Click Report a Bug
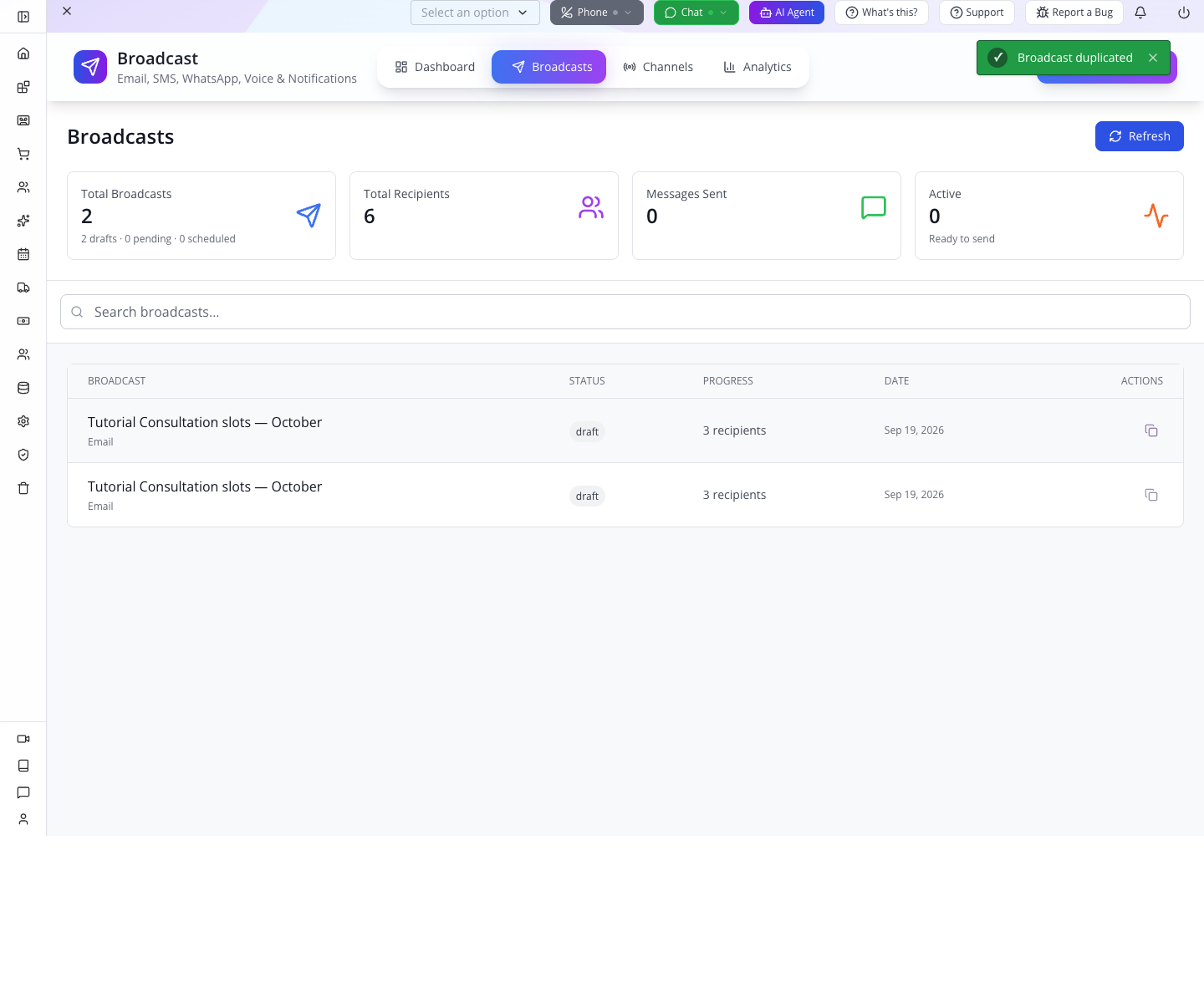Image resolution: width=1204 pixels, height=1003 pixels. [1074, 13]
